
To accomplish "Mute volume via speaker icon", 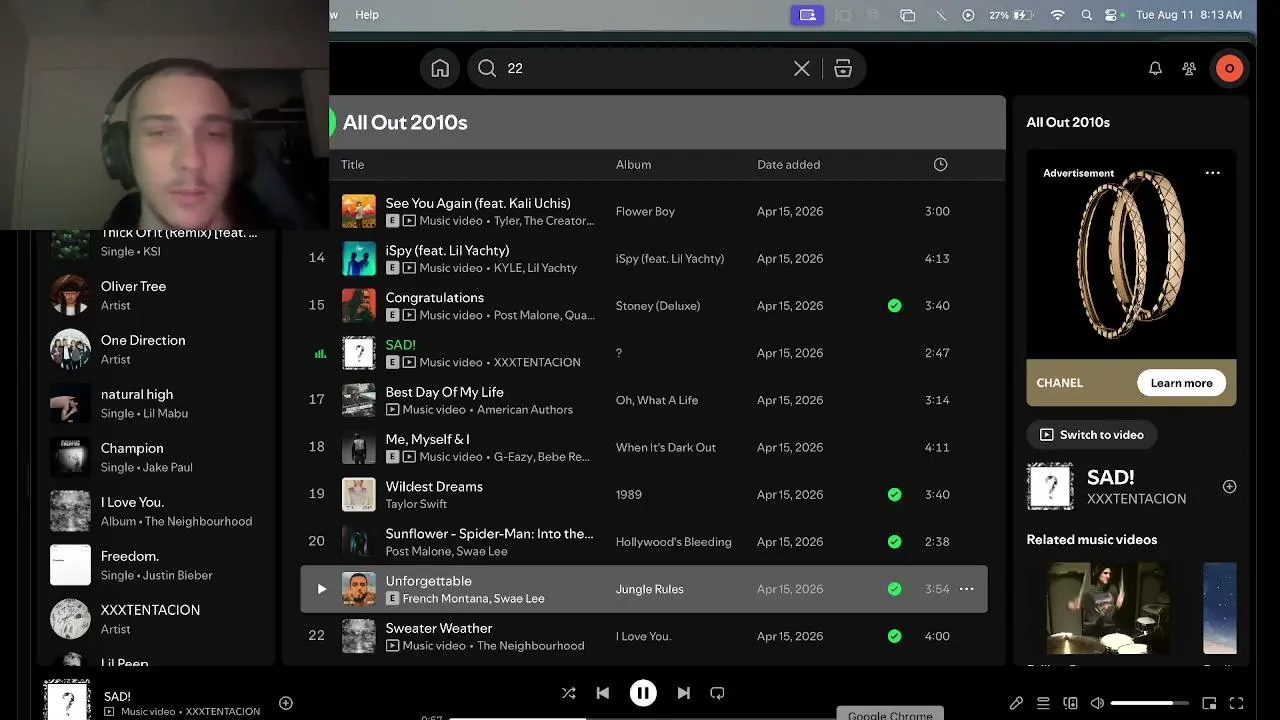I will [1097, 703].
